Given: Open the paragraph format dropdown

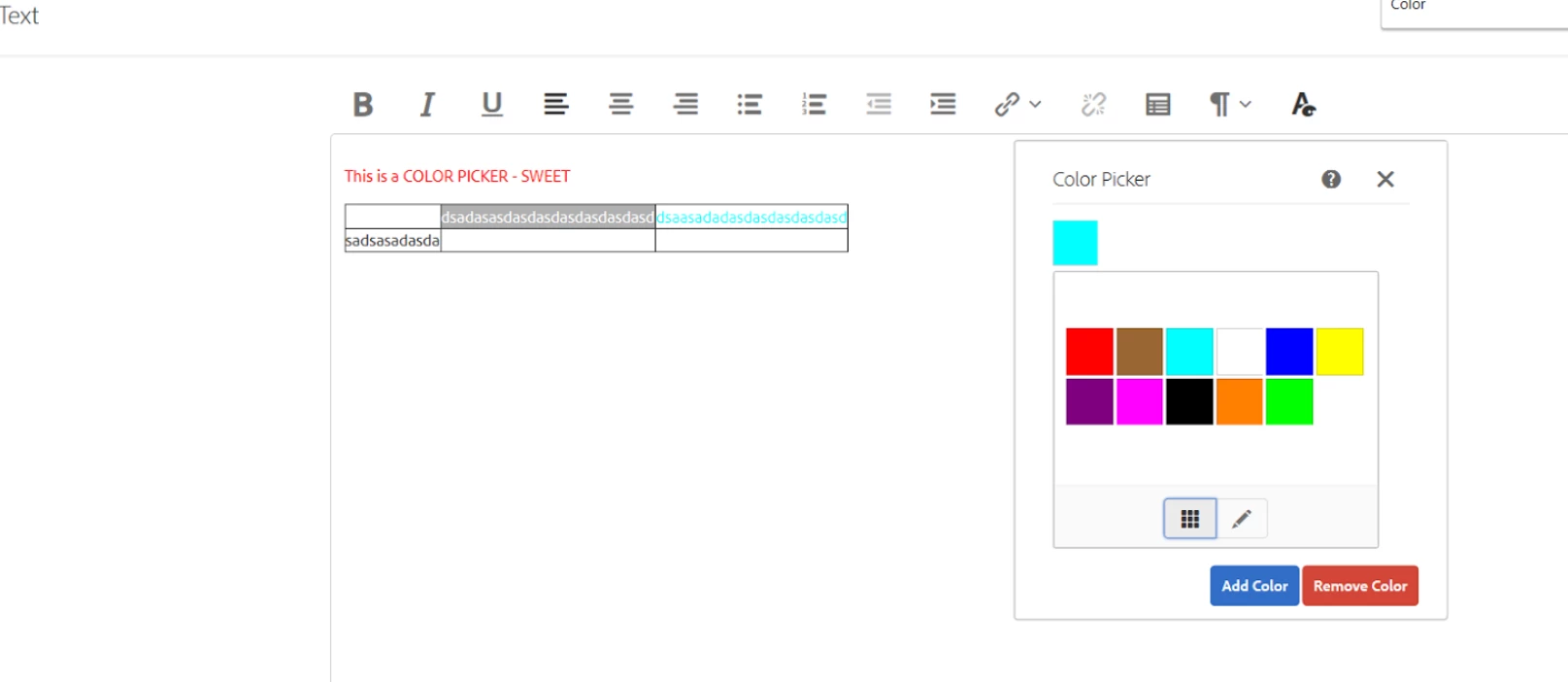Looking at the screenshot, I should point(1230,104).
